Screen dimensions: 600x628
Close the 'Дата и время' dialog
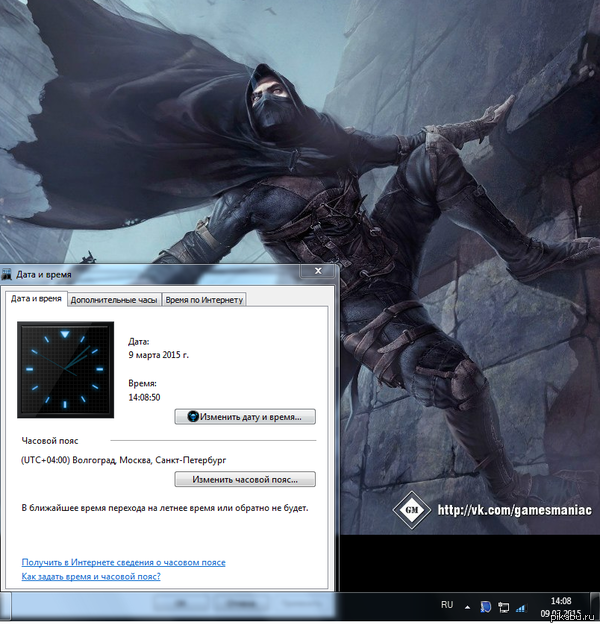318,271
